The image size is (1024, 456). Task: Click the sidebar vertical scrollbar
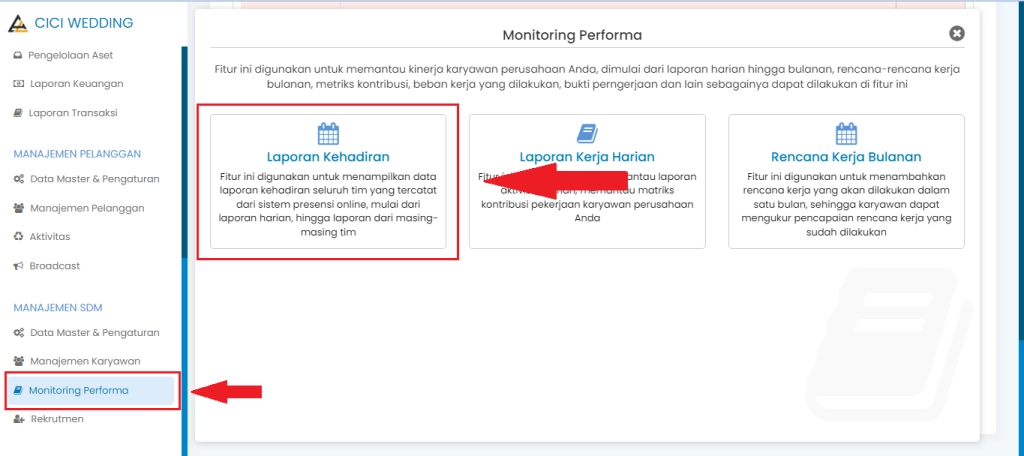(x=185, y=152)
